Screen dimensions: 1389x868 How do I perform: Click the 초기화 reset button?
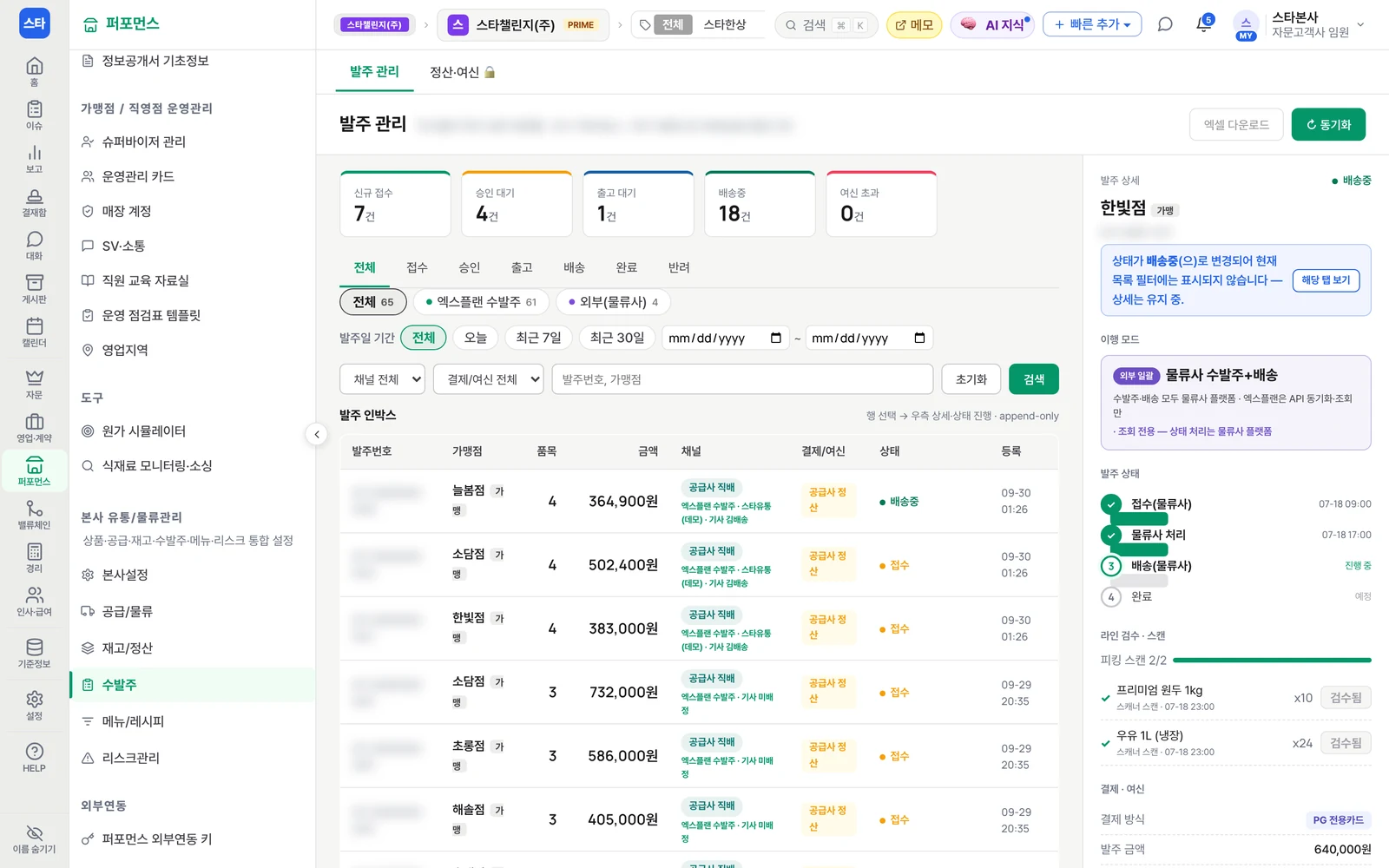pos(971,379)
